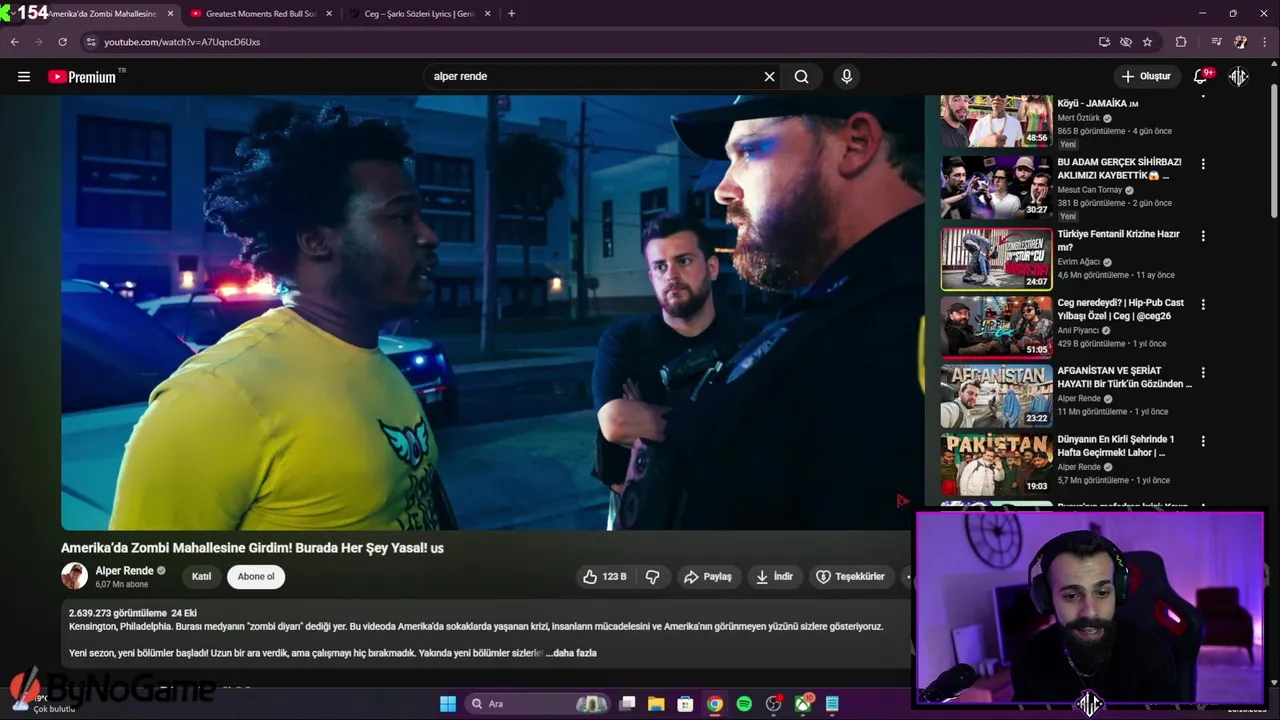The height and width of the screenshot is (720, 1280).
Task: Open Notepad from the taskbar
Action: click(x=832, y=704)
